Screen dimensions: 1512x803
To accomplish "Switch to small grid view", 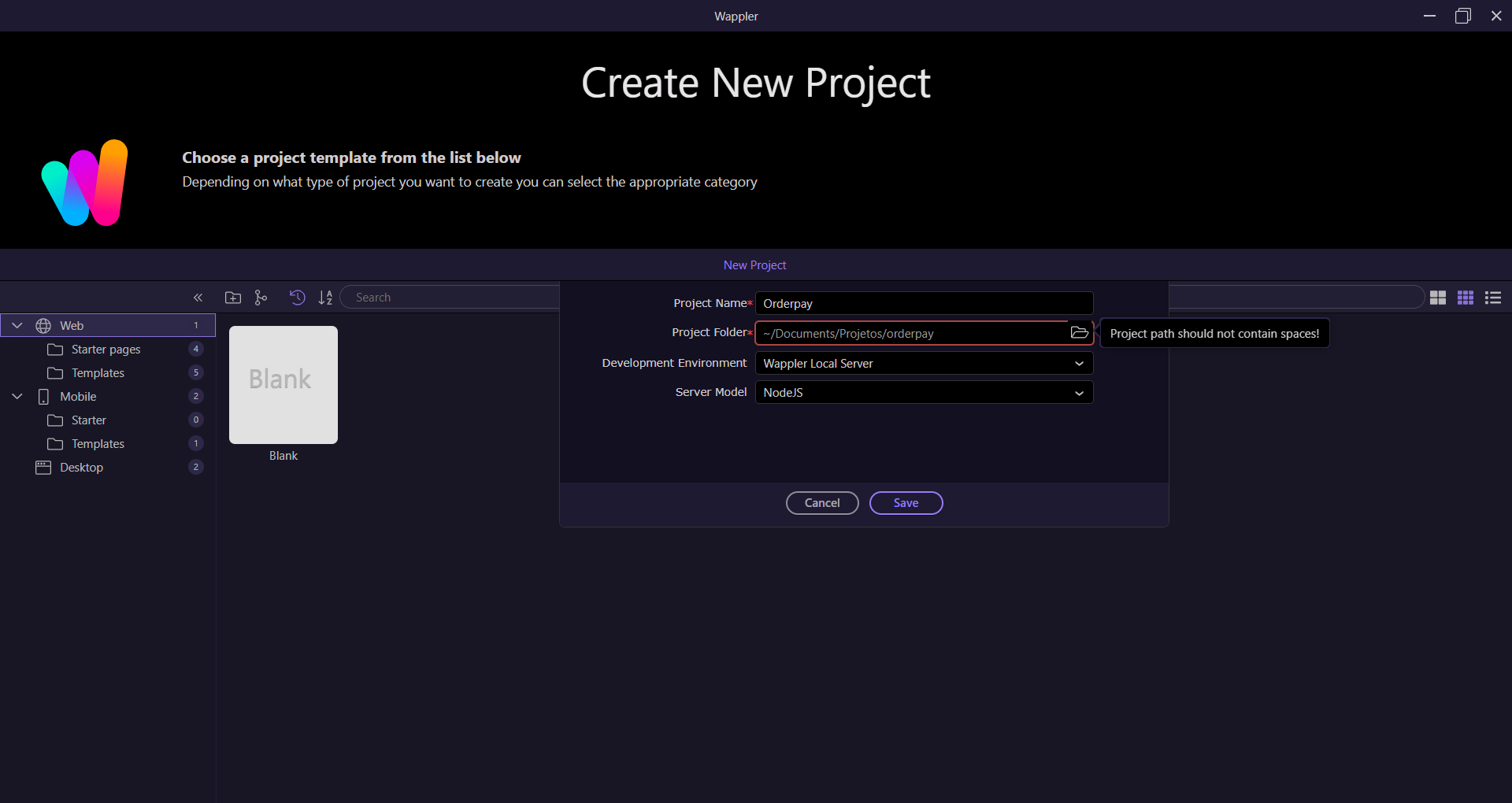I will (1465, 298).
